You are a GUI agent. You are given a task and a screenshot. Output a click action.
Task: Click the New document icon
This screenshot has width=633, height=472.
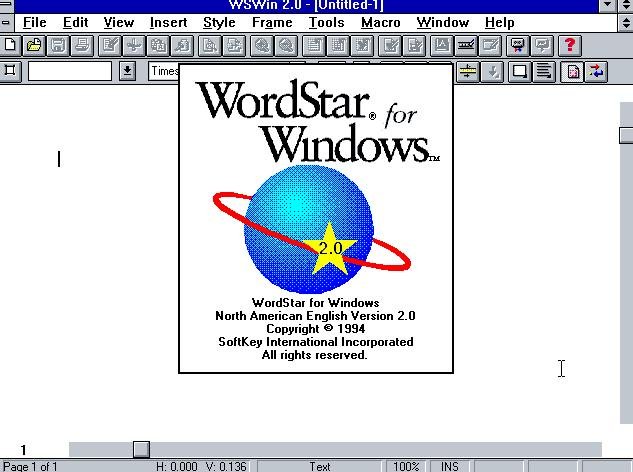pos(10,45)
